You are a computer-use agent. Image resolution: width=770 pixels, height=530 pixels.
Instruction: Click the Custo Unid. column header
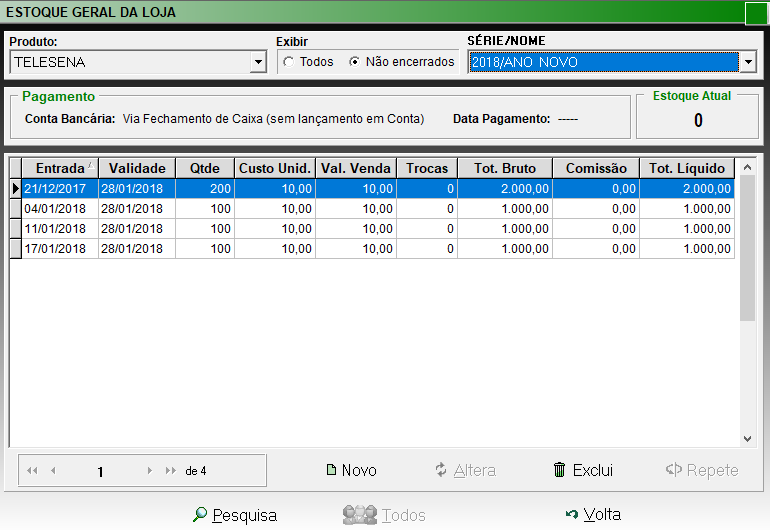point(275,168)
